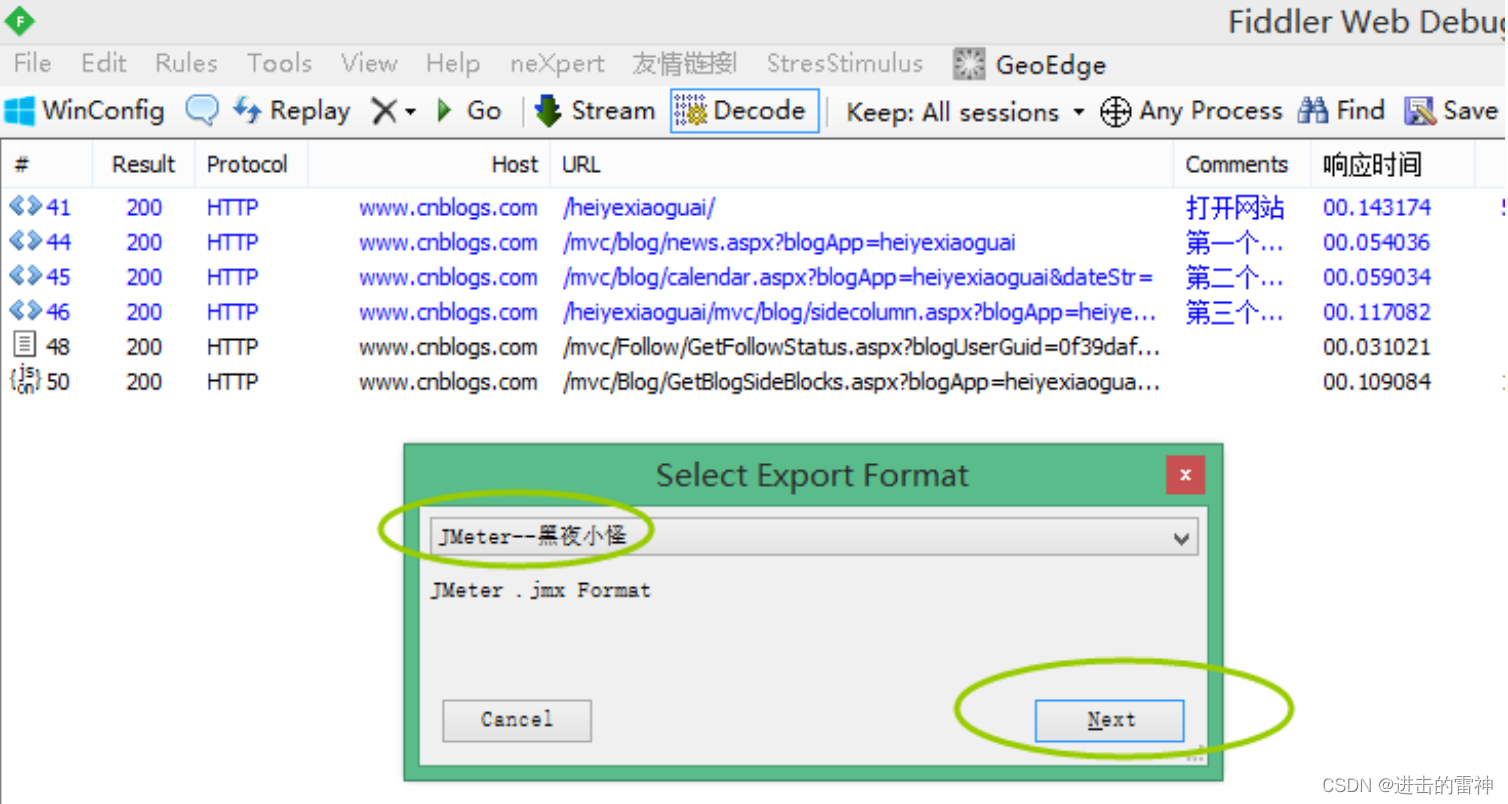
Task: Click URL /heiyexiaoguai/ in session 41
Action: pos(639,208)
